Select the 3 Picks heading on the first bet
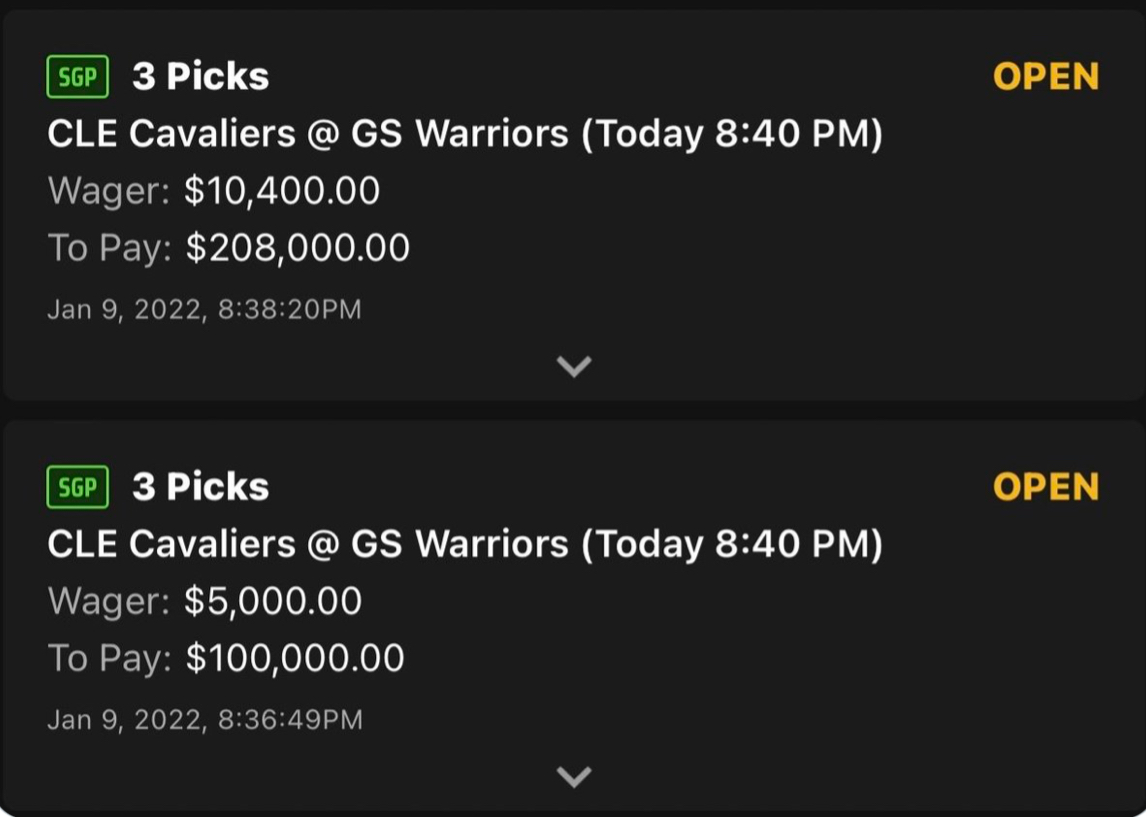Image resolution: width=1146 pixels, height=817 pixels. [x=200, y=77]
